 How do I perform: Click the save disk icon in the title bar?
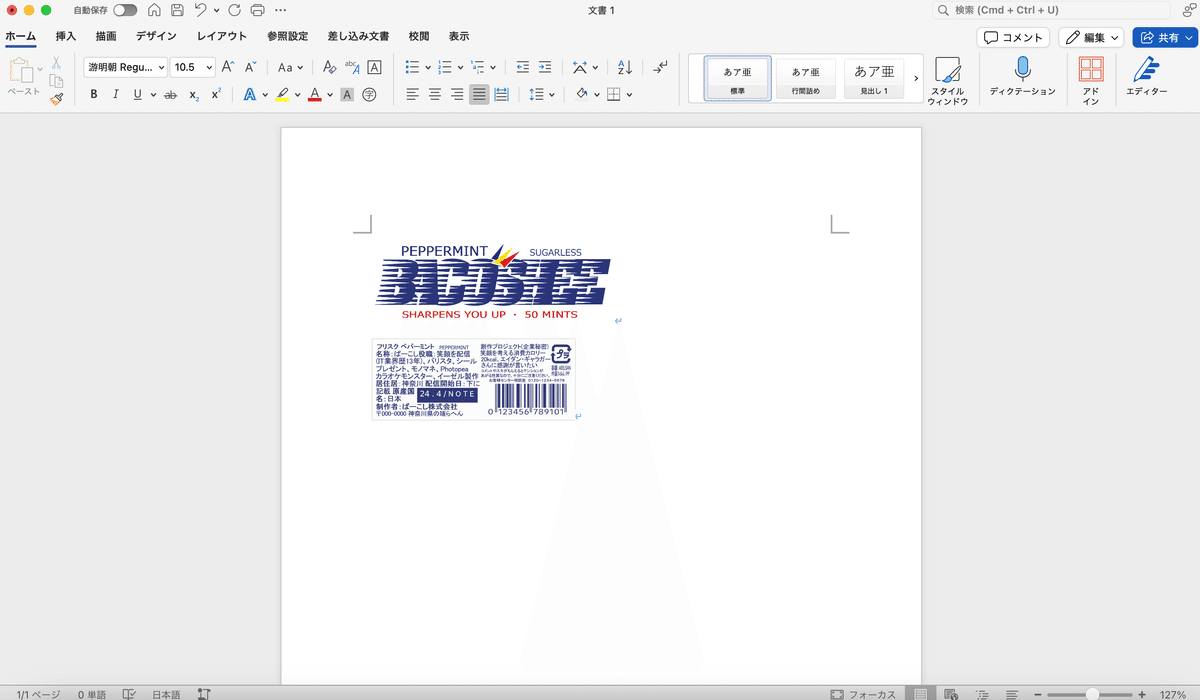177,10
